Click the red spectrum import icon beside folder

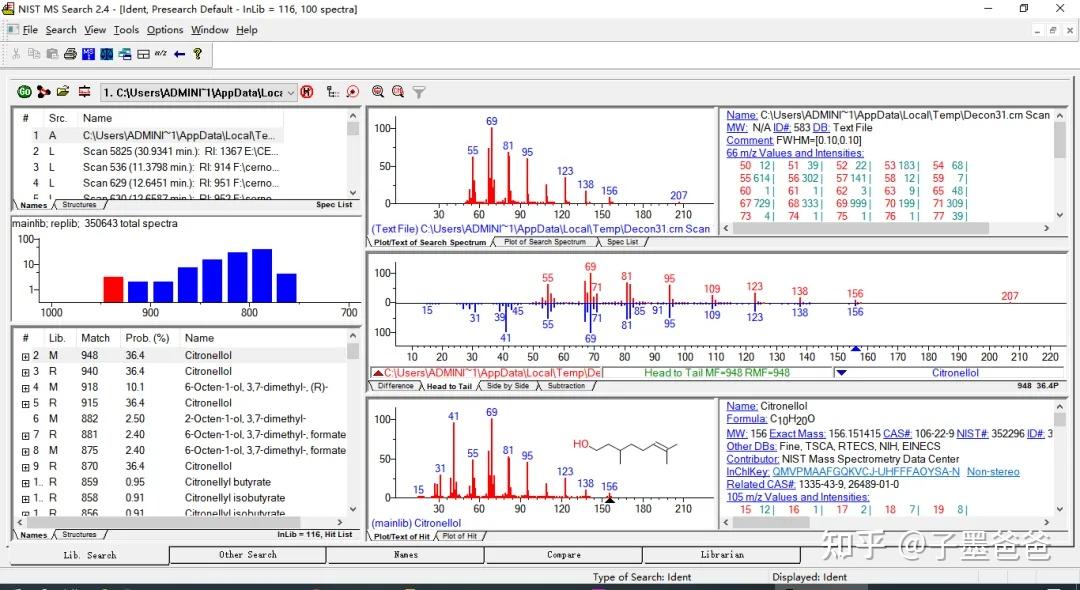pyautogui.click(x=84, y=92)
